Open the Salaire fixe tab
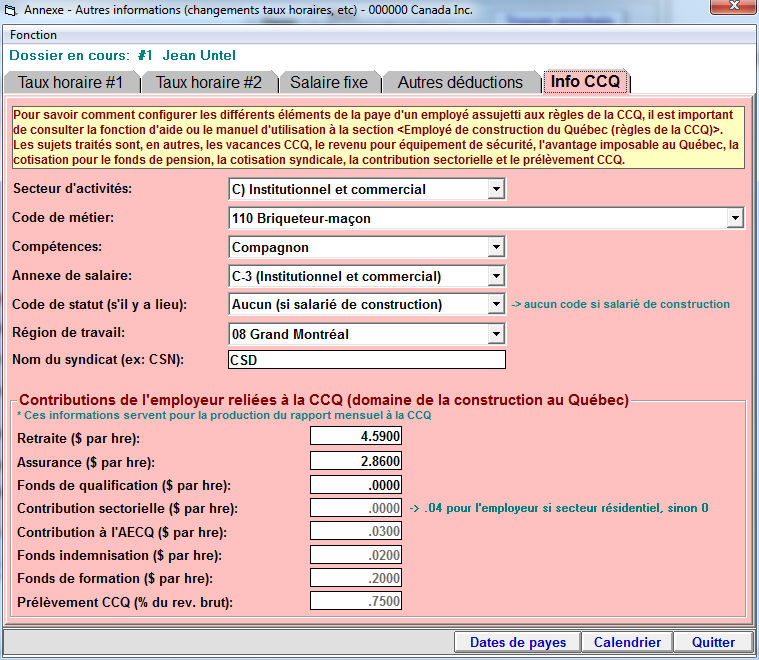Screen dimensions: 759x660 click(329, 82)
